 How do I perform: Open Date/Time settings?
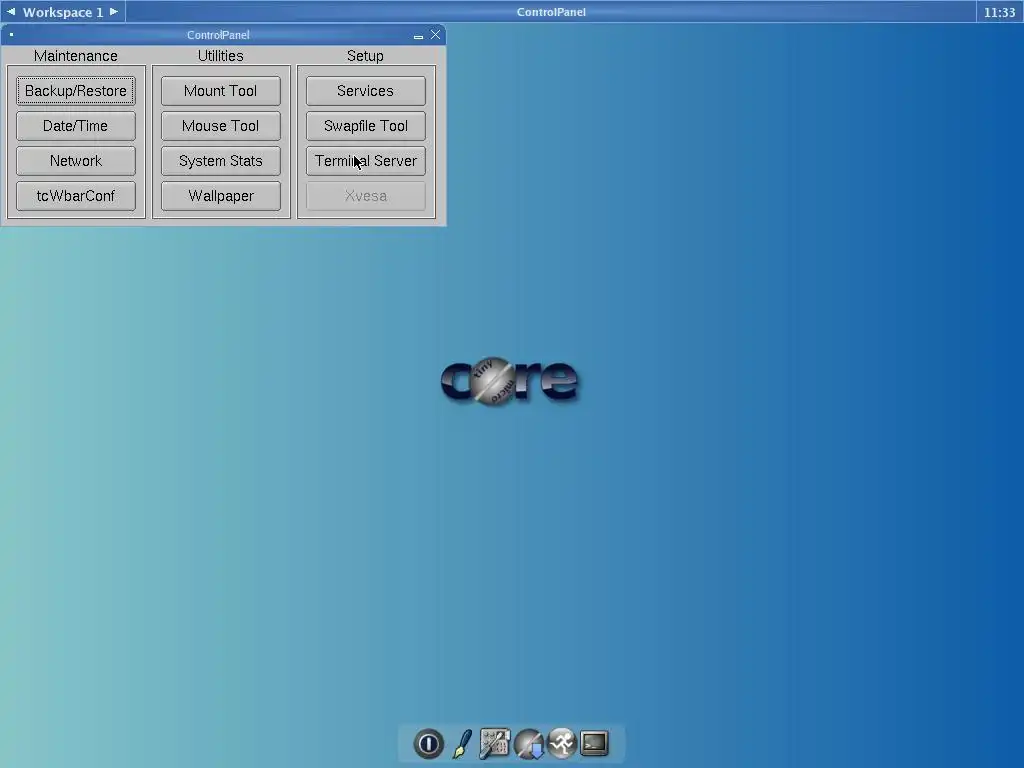coord(76,126)
